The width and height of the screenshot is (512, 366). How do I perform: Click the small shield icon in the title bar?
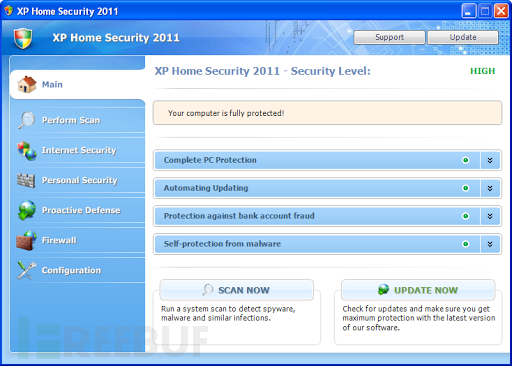[9, 11]
